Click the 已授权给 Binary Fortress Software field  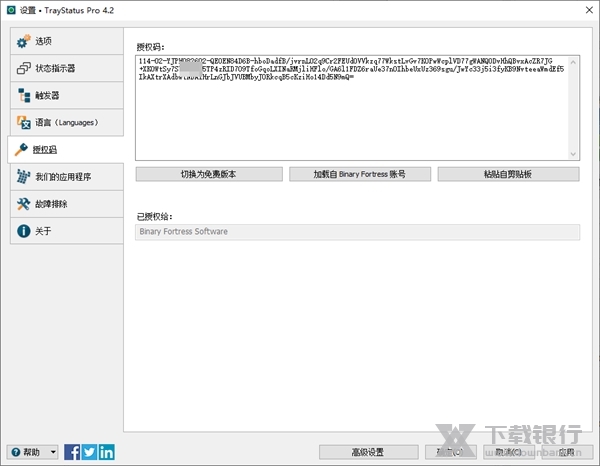[x=357, y=232]
